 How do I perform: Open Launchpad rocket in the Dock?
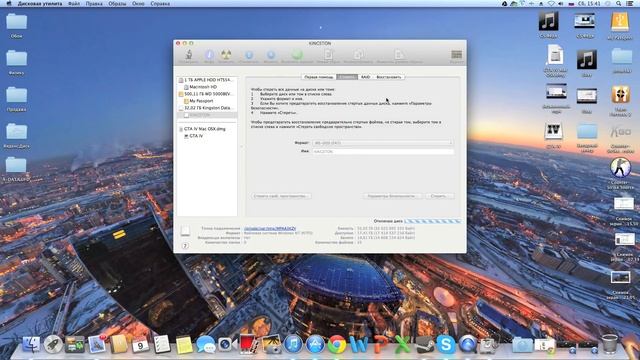(x=53, y=344)
